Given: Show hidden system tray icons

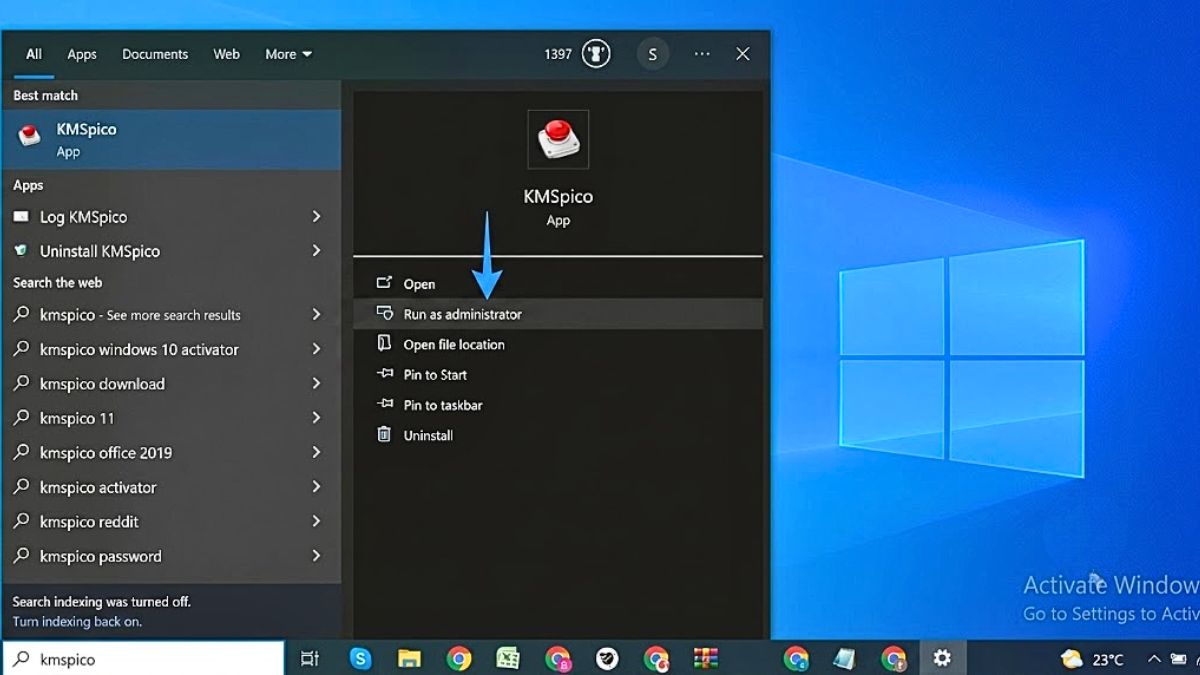Looking at the screenshot, I should pyautogui.click(x=1154, y=659).
